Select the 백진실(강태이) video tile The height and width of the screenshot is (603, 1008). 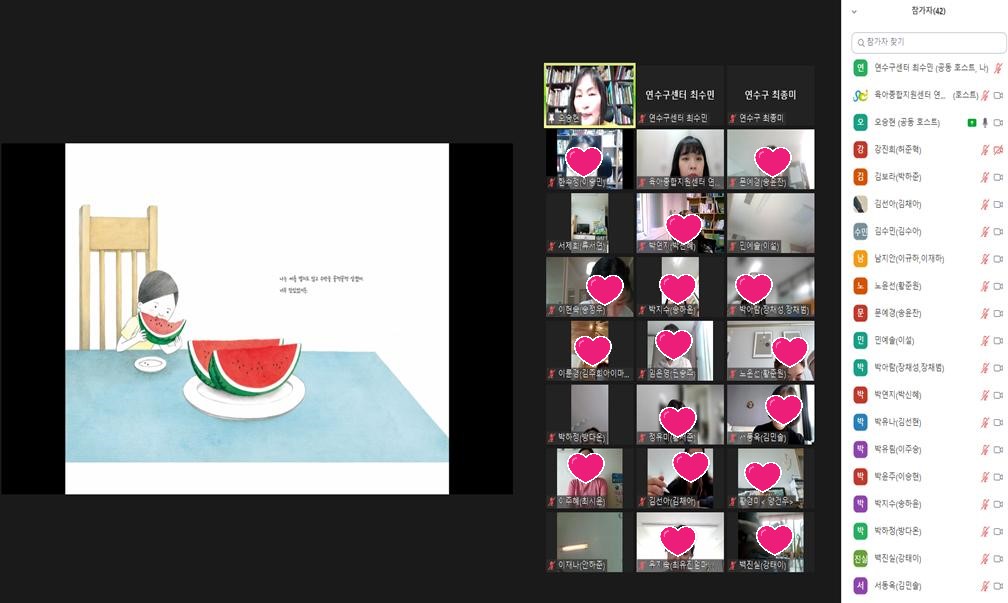[770, 542]
